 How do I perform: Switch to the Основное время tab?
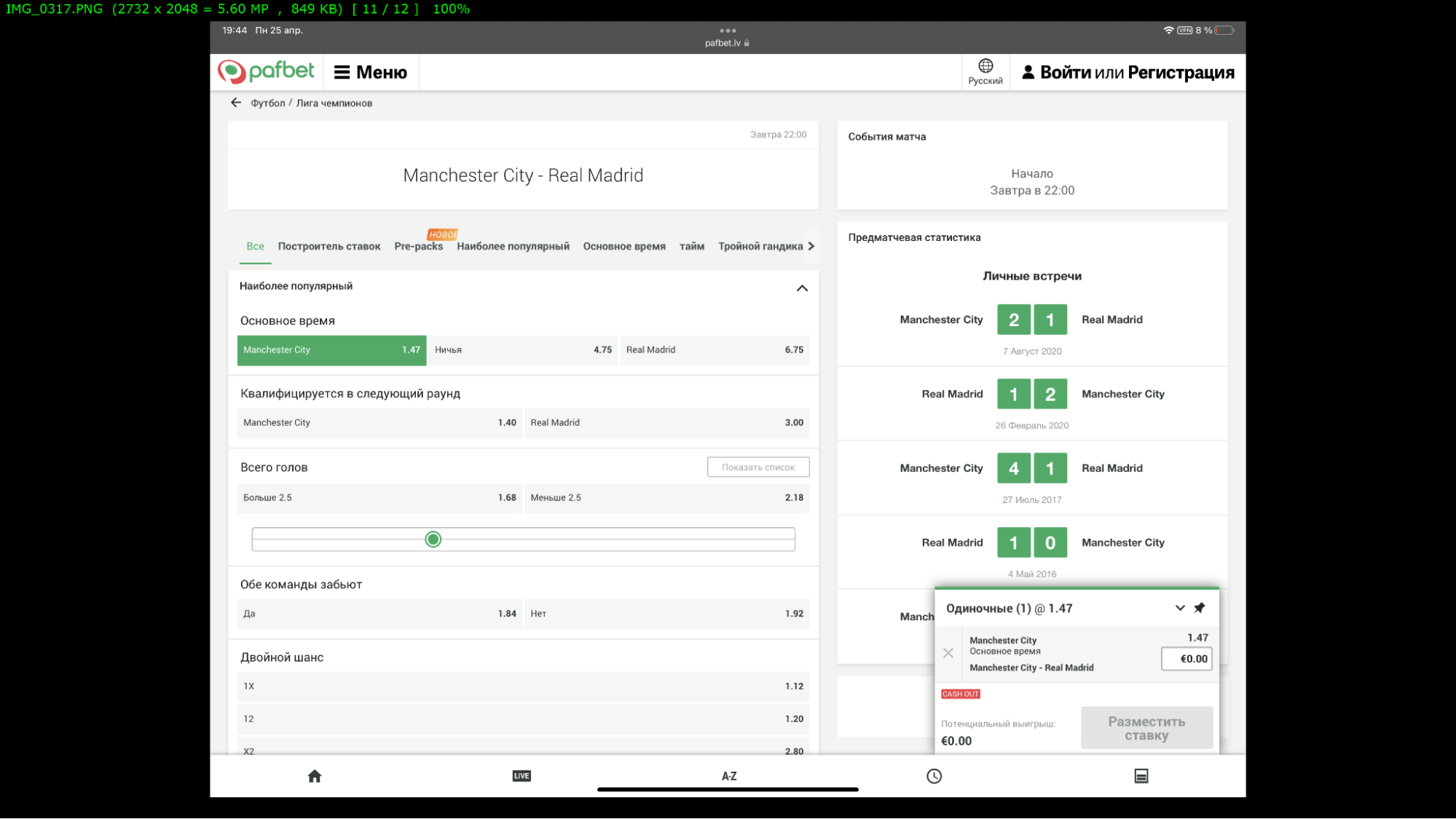(x=624, y=246)
